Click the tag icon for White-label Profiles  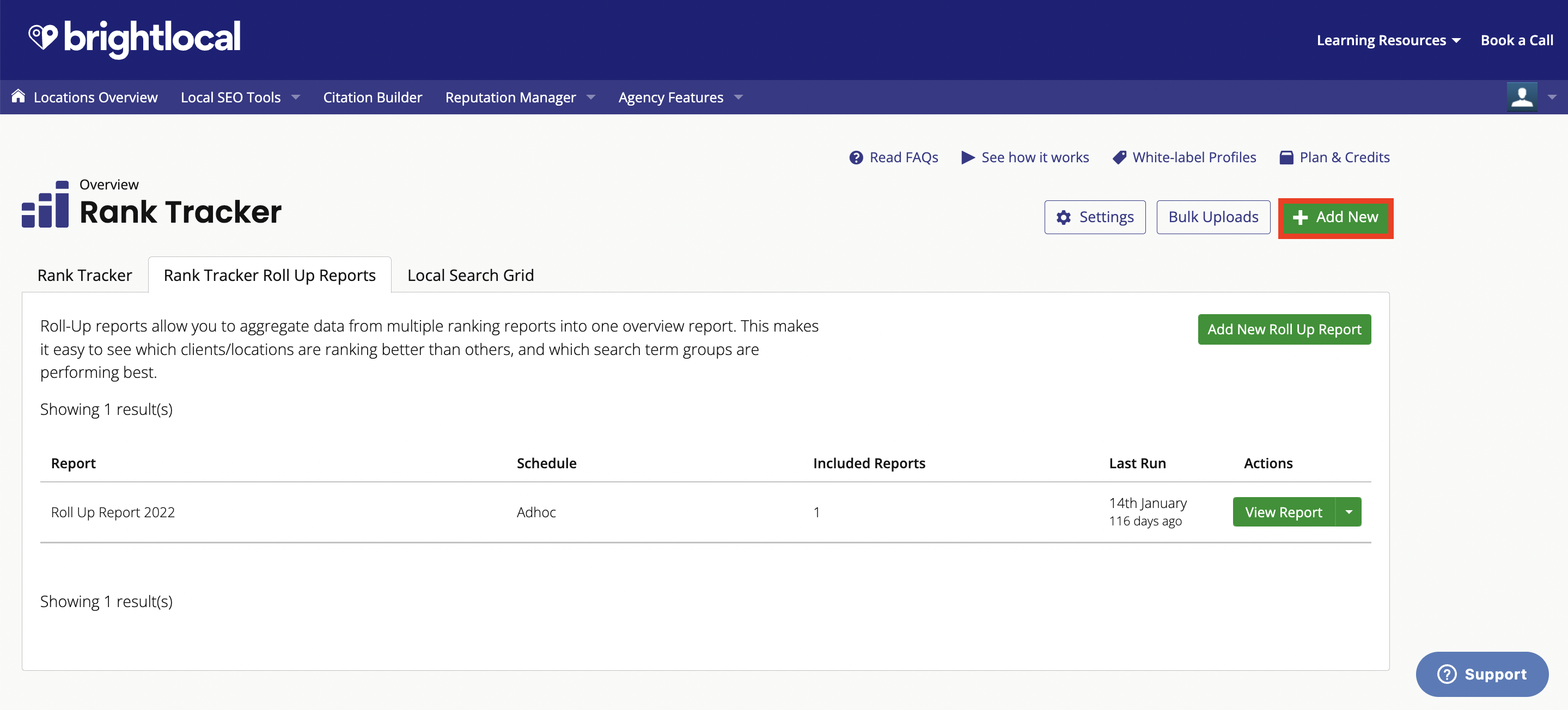click(1119, 157)
